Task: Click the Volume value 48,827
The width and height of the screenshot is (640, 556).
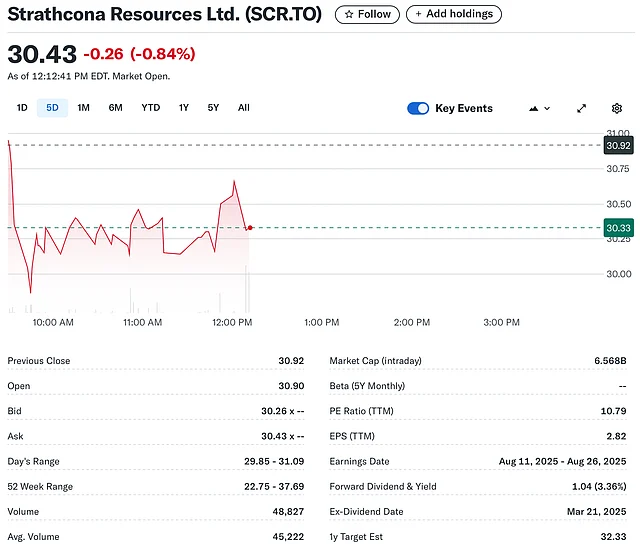Action: click(x=288, y=512)
